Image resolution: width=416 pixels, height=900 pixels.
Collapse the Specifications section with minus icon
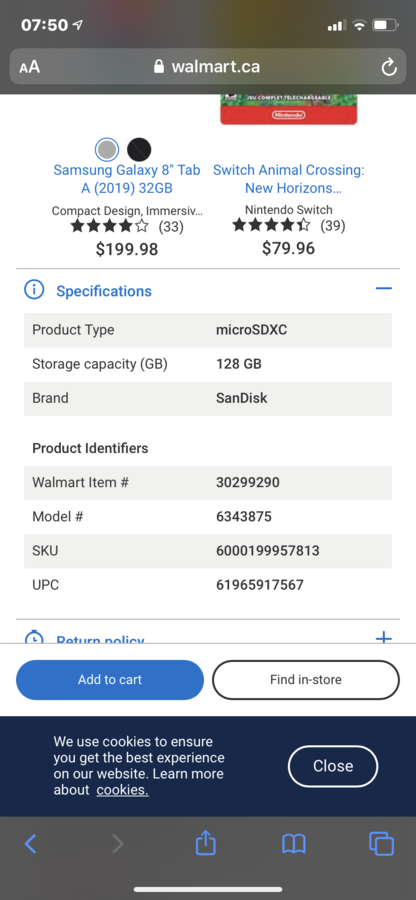[x=383, y=288]
